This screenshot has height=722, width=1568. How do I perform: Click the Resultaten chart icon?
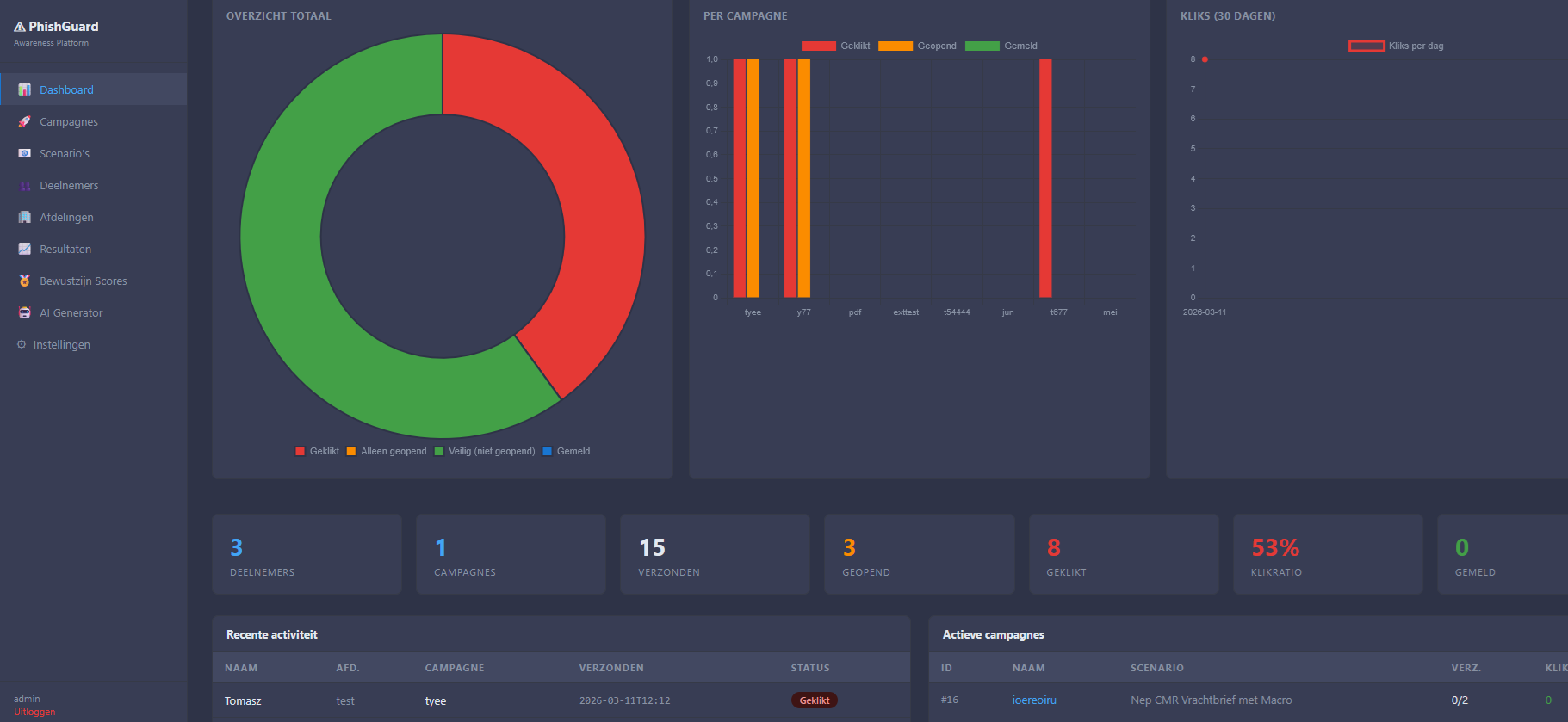pyautogui.click(x=24, y=249)
